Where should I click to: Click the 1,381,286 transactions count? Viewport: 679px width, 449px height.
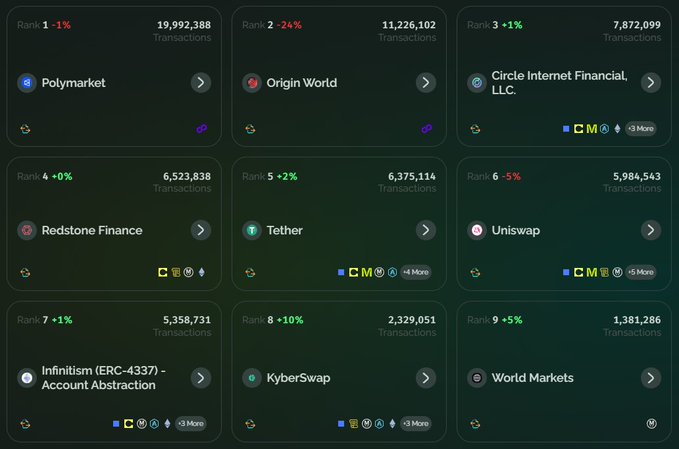637,320
